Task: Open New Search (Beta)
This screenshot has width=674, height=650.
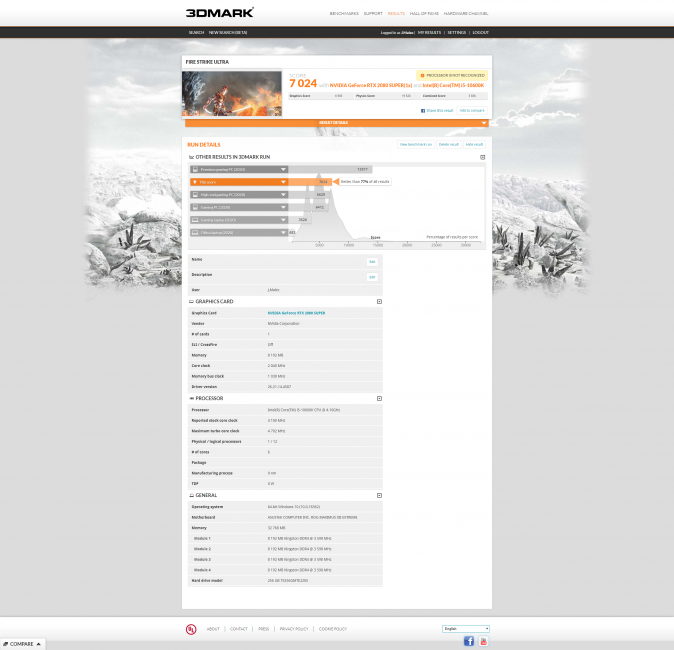Action: (x=228, y=33)
